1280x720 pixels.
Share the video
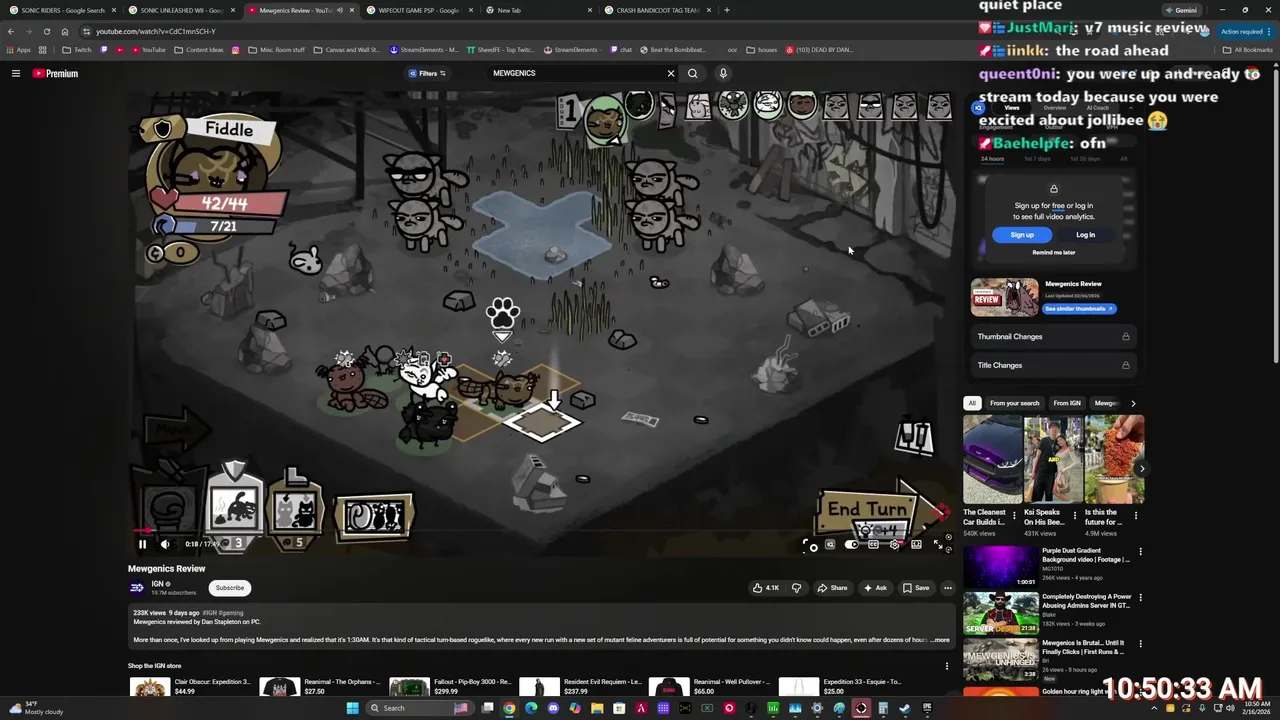(832, 588)
